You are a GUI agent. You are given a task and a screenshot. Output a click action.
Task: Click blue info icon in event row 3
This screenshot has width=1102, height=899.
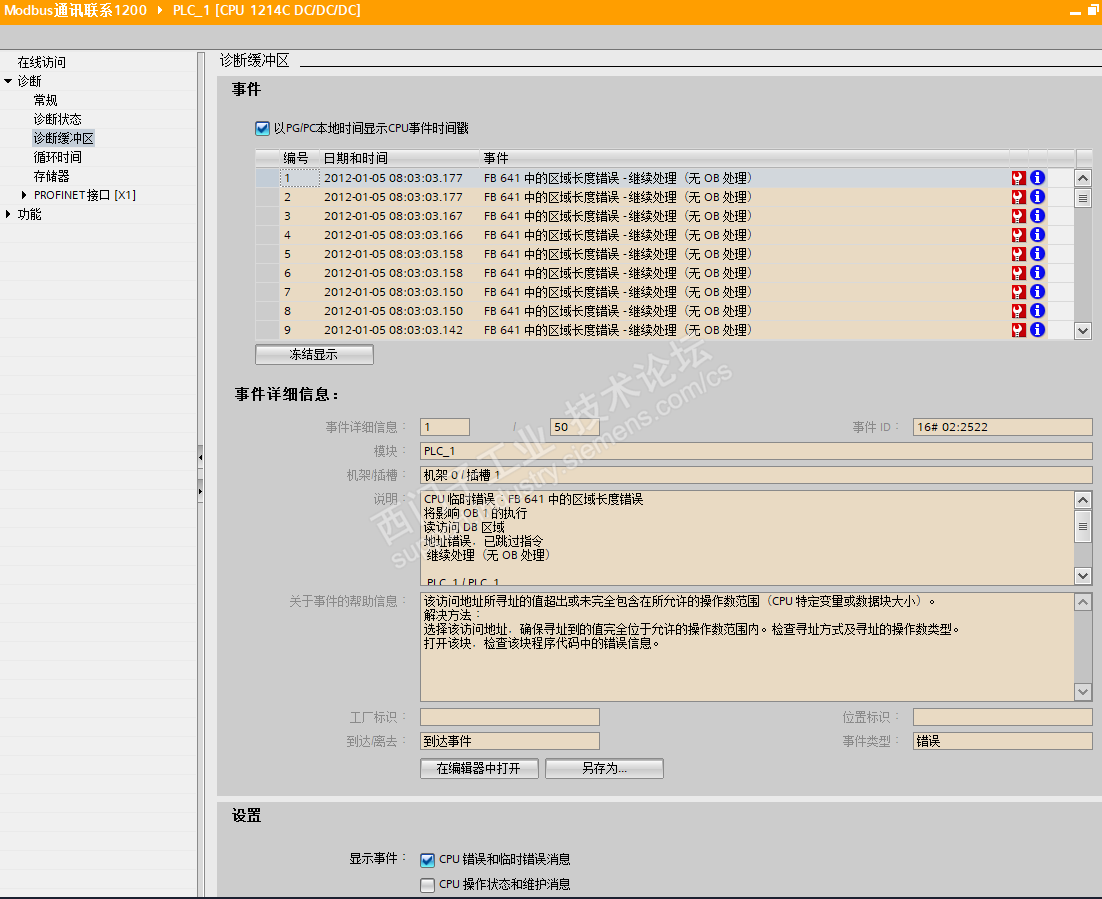click(1037, 216)
